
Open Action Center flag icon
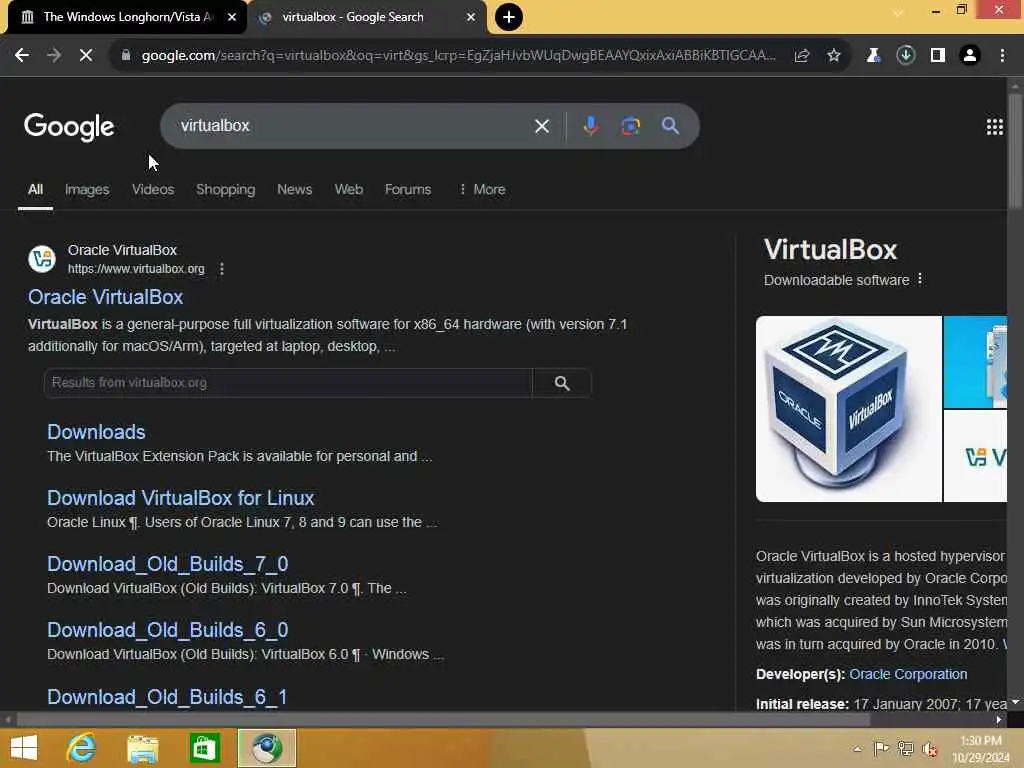click(x=881, y=749)
